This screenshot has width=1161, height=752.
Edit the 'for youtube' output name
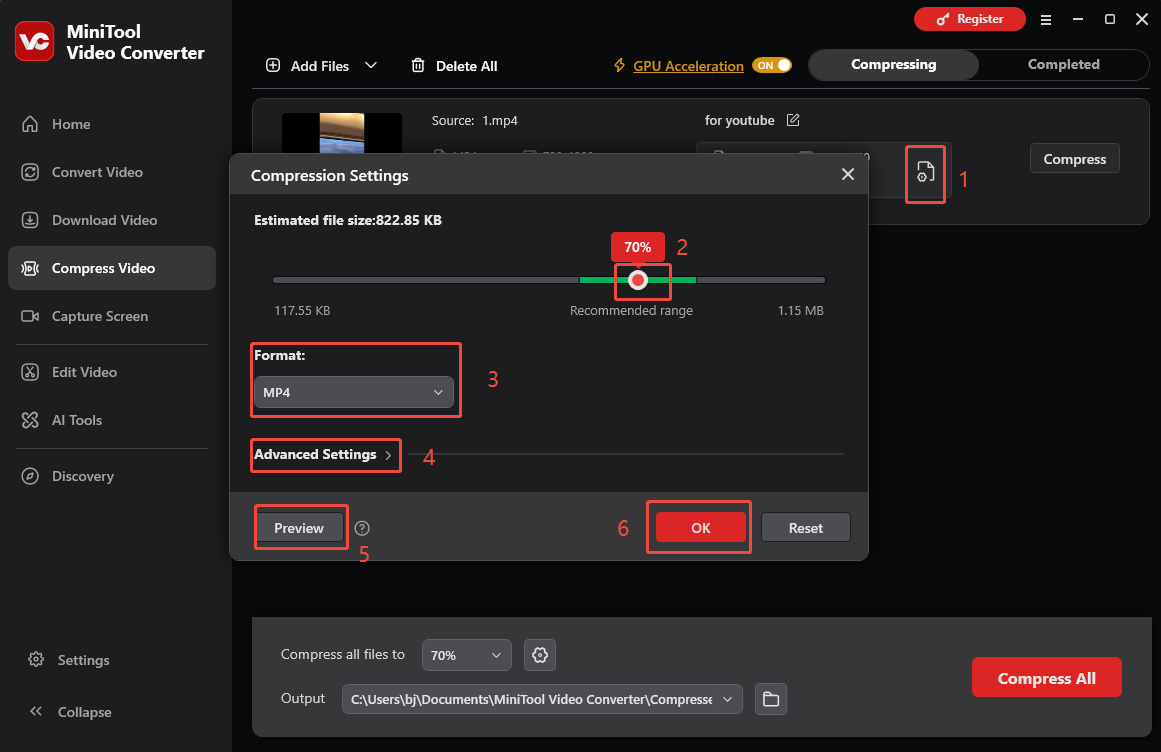793,120
